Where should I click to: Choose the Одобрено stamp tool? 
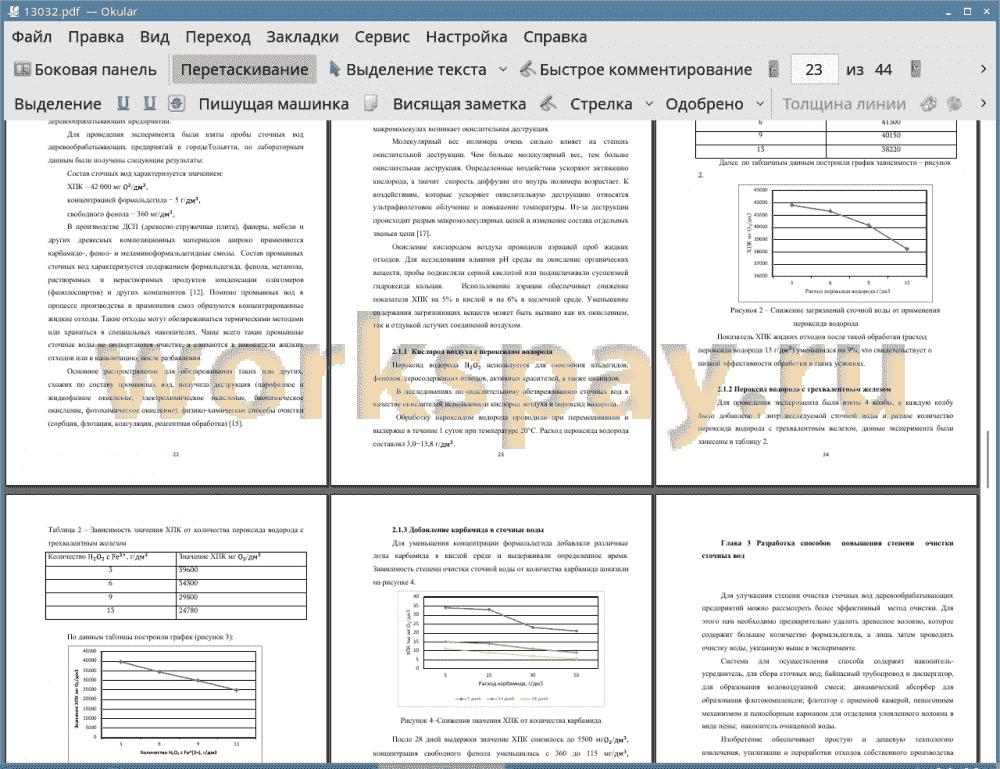[x=704, y=104]
